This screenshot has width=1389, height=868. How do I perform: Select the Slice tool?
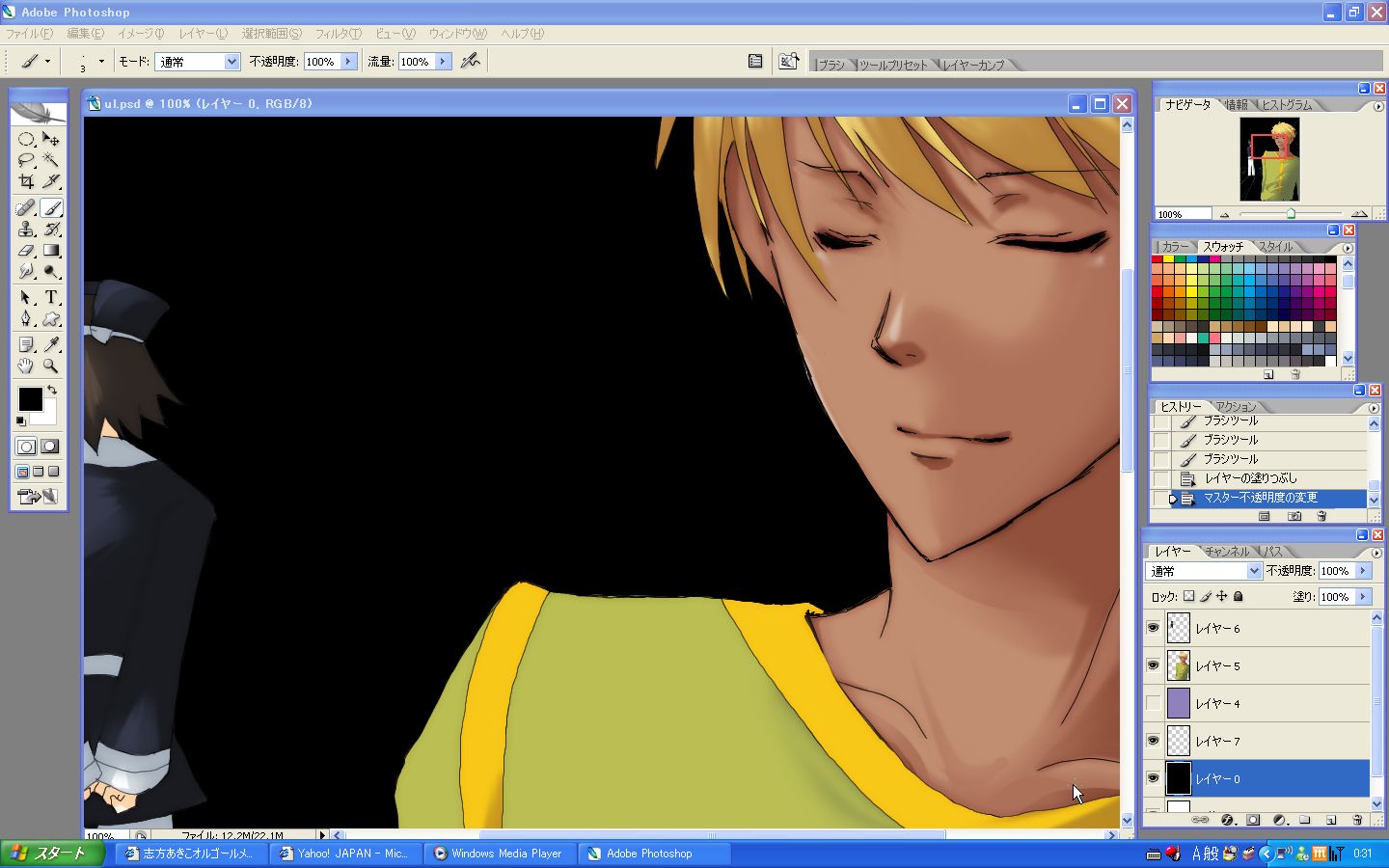(51, 181)
